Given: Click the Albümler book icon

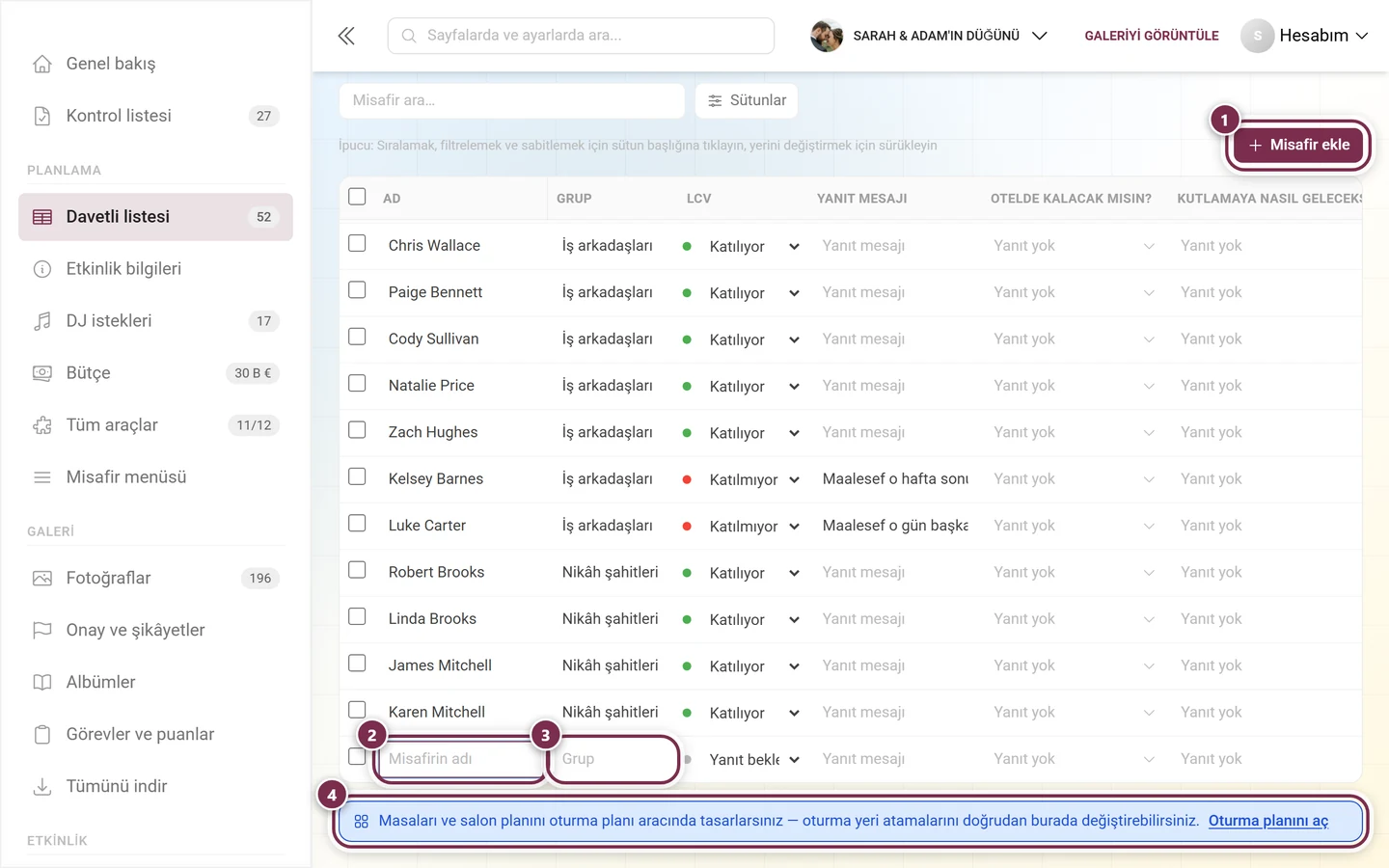Looking at the screenshot, I should (x=42, y=683).
